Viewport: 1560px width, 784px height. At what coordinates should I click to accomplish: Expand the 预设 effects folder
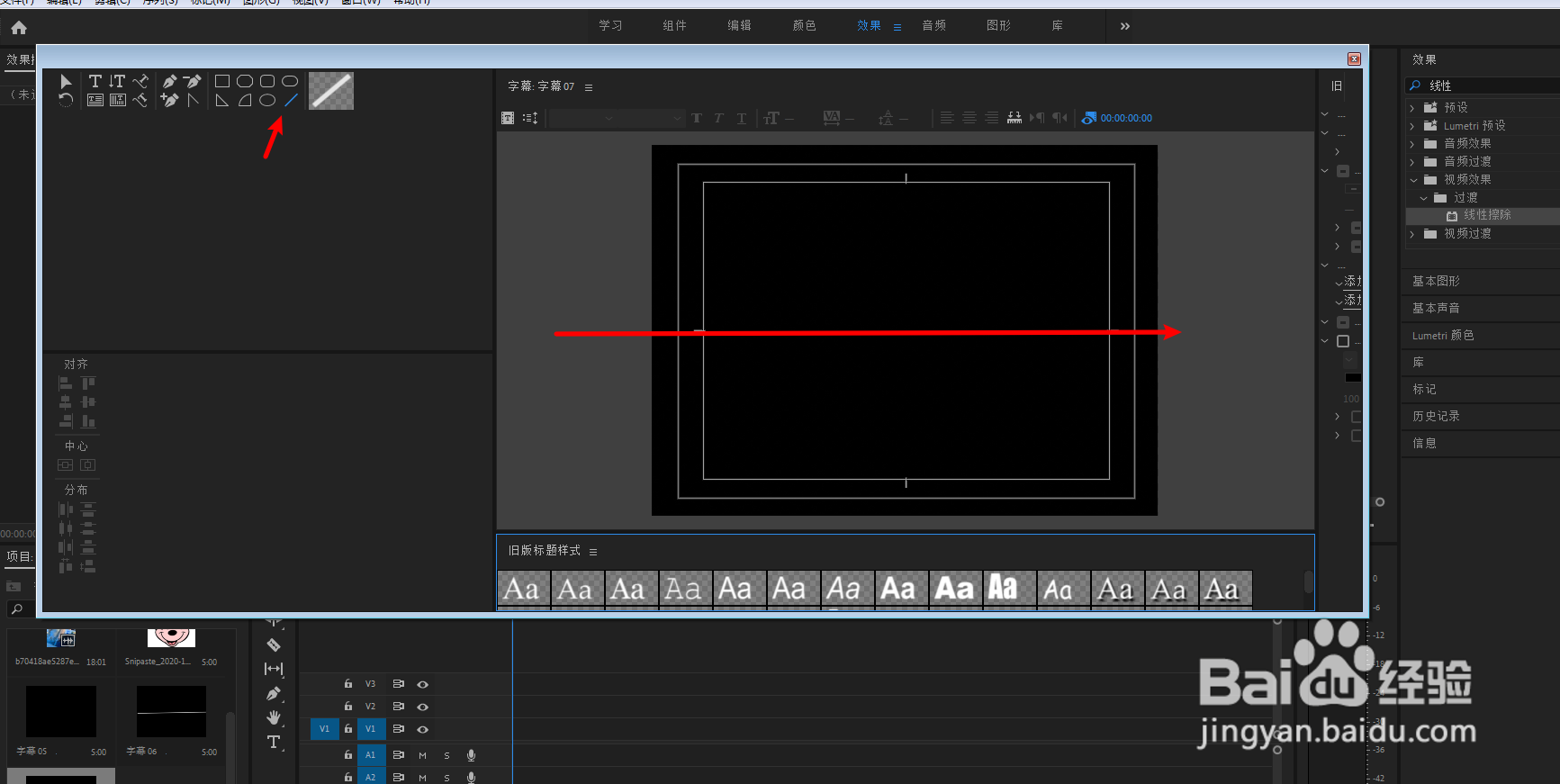[x=1412, y=108]
